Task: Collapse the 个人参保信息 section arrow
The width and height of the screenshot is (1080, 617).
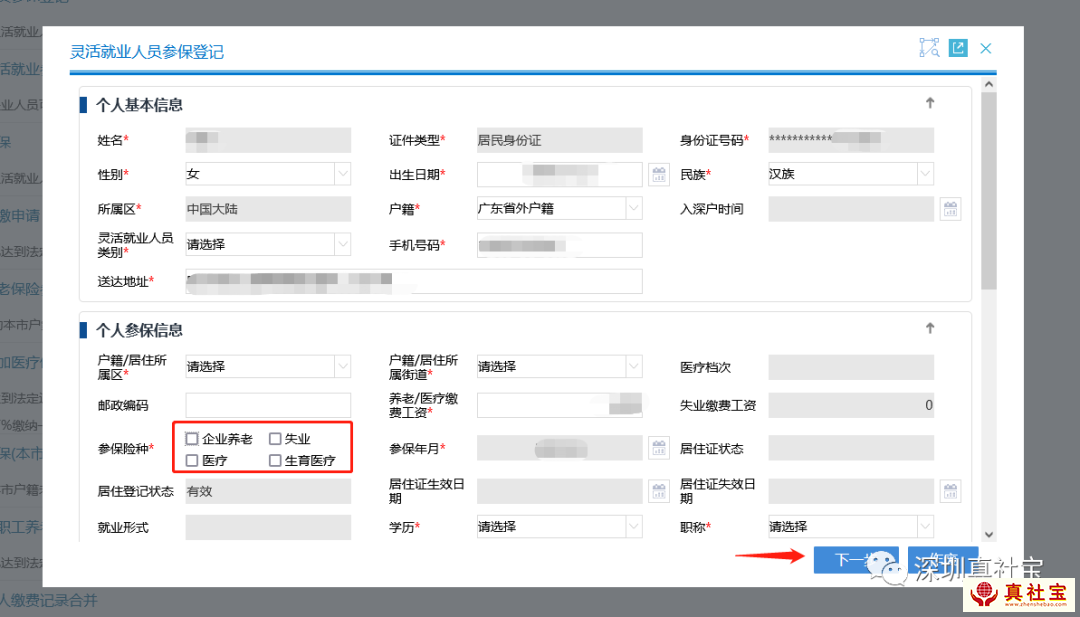Action: tap(930, 328)
